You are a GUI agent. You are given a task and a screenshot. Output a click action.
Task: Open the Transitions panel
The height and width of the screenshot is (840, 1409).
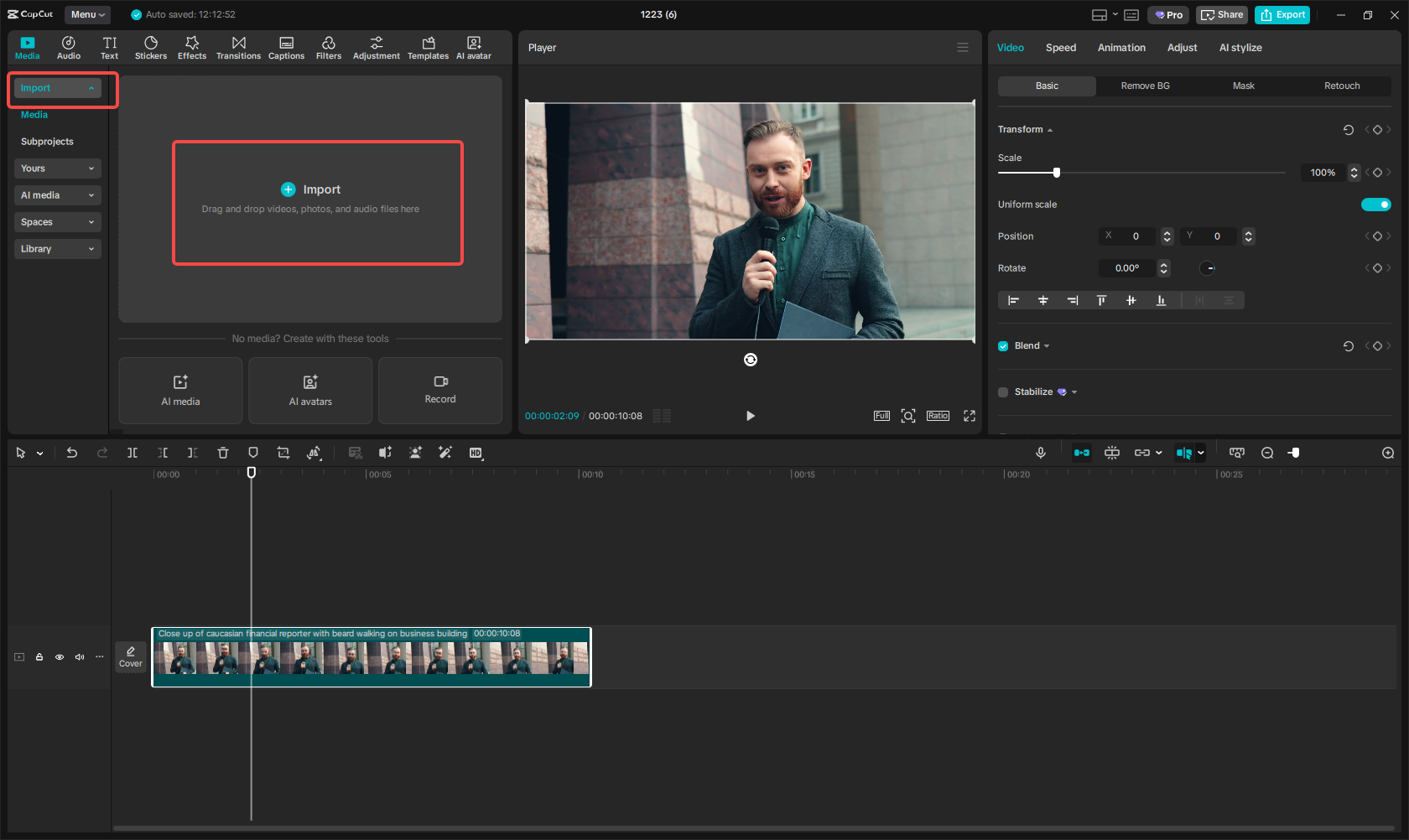click(238, 47)
